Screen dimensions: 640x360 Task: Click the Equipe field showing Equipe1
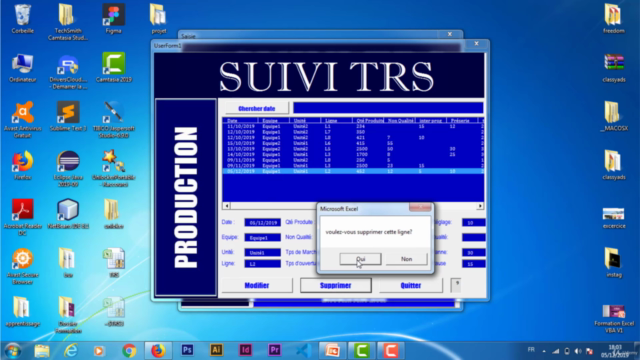[262, 238]
